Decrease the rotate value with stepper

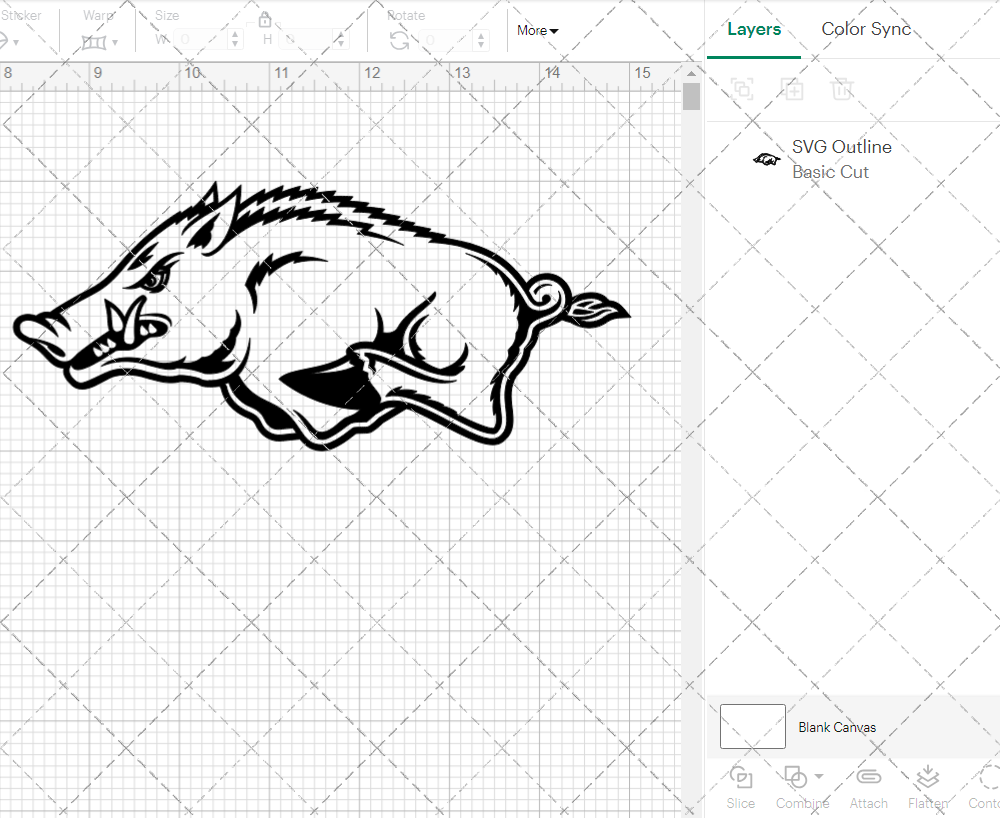tap(480, 46)
